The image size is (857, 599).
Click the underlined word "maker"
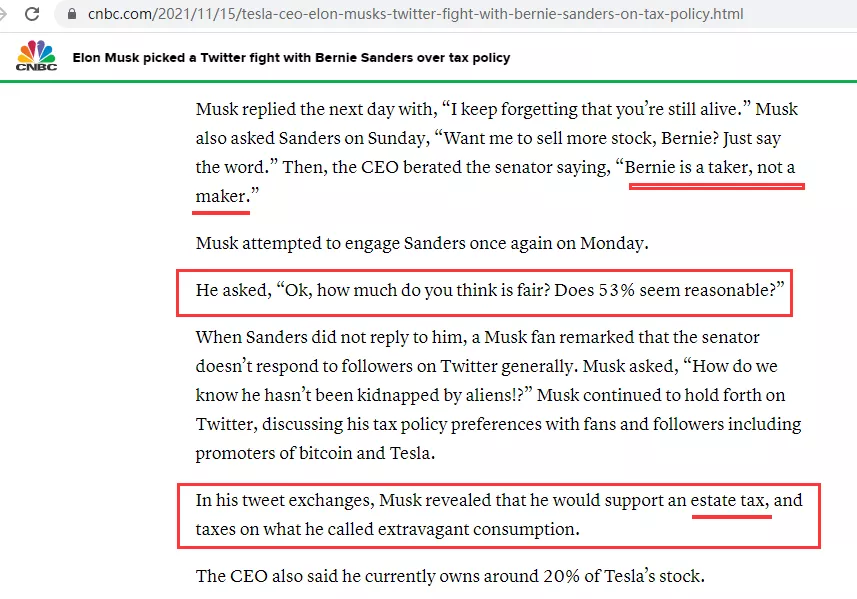pyautogui.click(x=220, y=196)
